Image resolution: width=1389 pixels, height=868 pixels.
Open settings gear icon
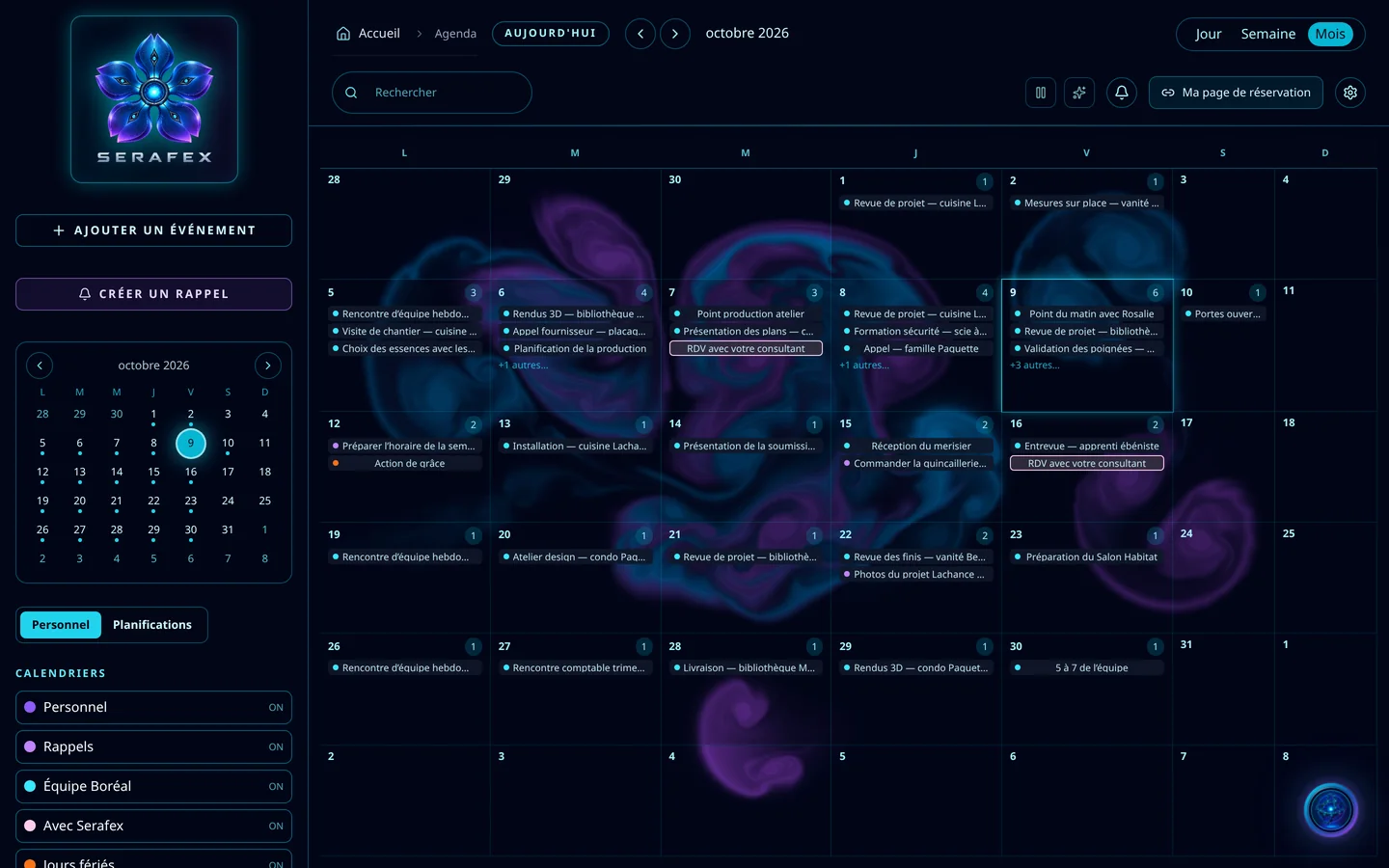[1350, 93]
